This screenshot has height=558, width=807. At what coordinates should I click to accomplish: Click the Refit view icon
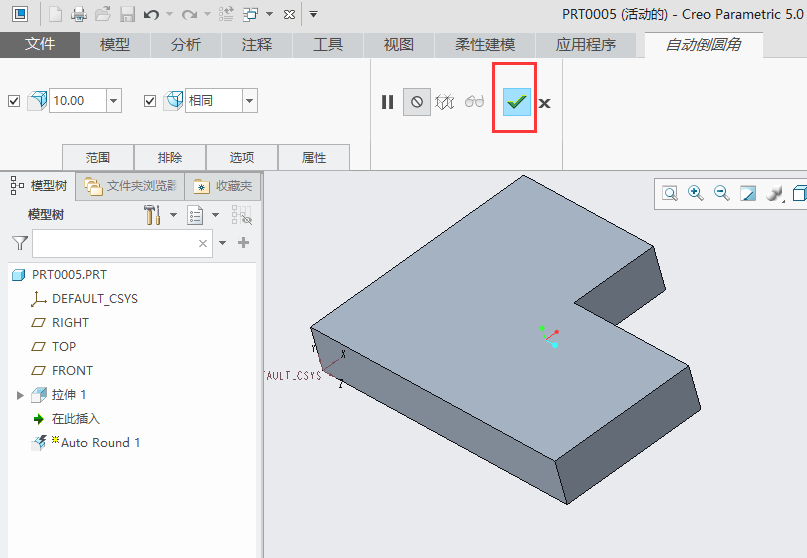pyautogui.click(x=669, y=193)
